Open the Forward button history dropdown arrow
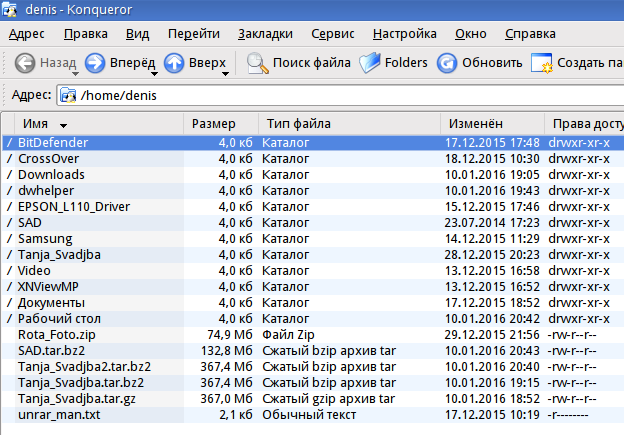The width and height of the screenshot is (624, 435). pyautogui.click(x=153, y=72)
